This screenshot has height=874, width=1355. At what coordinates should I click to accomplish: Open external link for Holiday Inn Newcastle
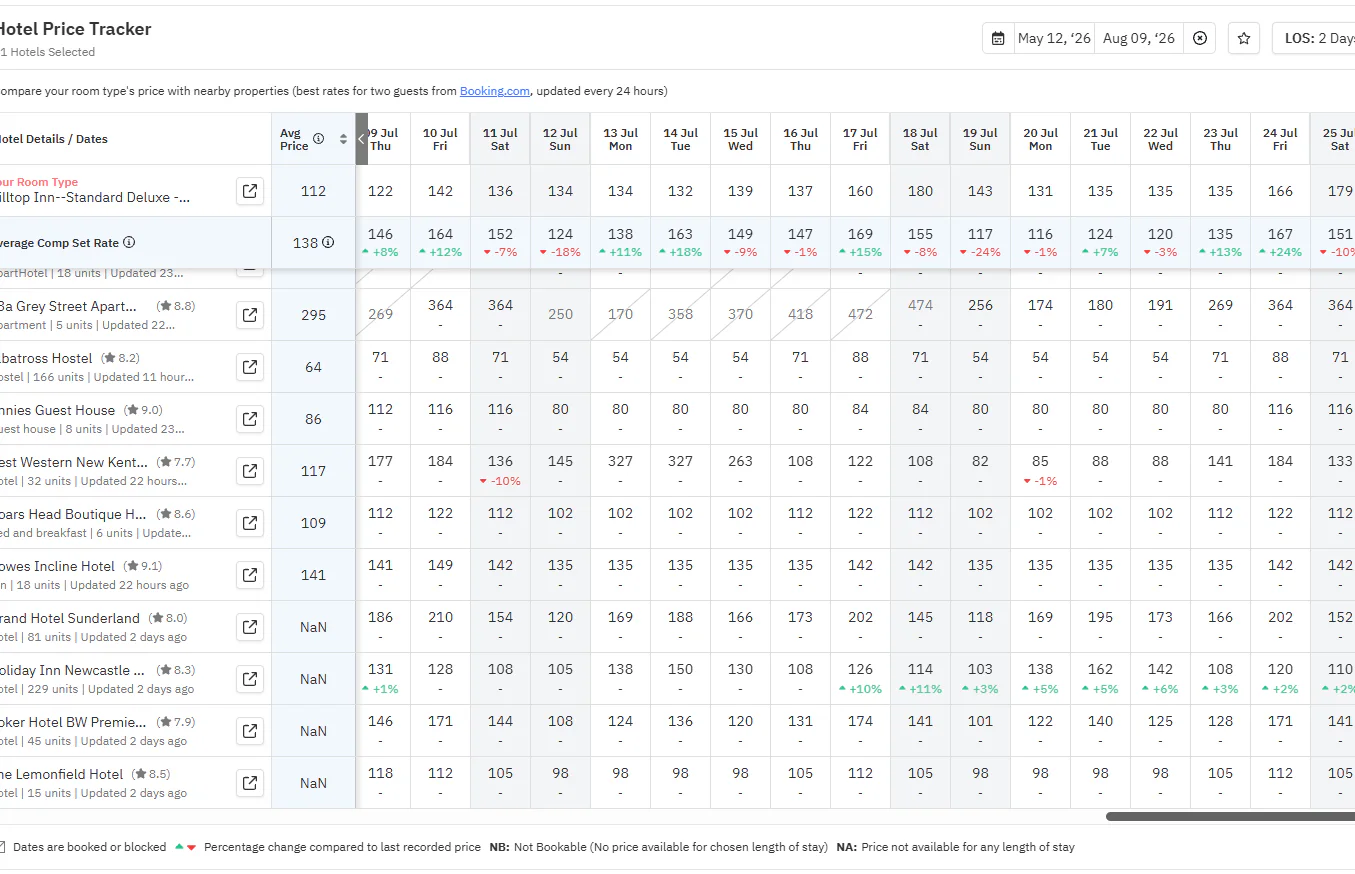click(250, 679)
